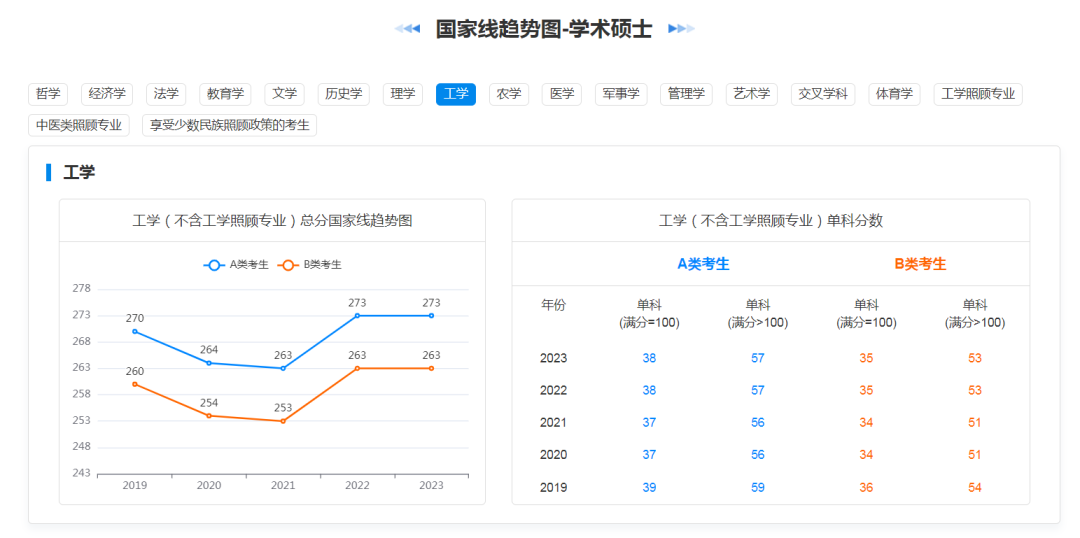Click the 工学 section heading

[79, 172]
